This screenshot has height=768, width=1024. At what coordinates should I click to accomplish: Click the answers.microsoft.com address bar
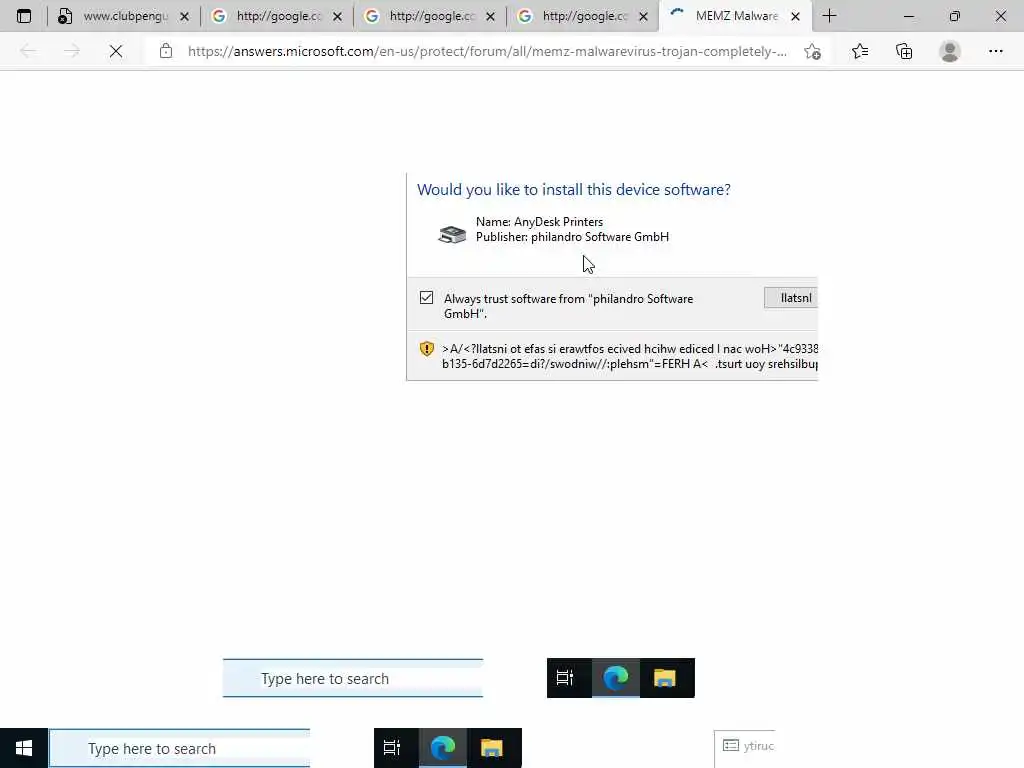pyautogui.click(x=487, y=51)
